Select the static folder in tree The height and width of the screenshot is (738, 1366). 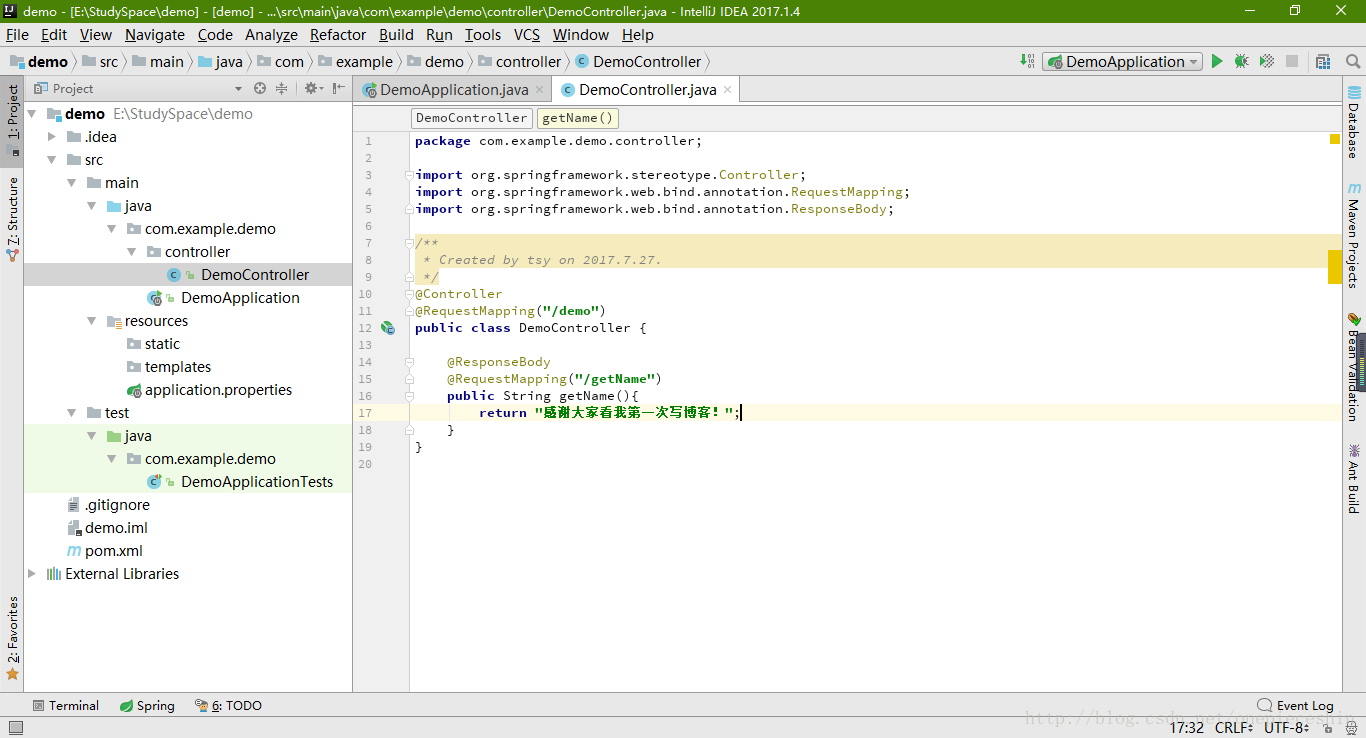(162, 344)
